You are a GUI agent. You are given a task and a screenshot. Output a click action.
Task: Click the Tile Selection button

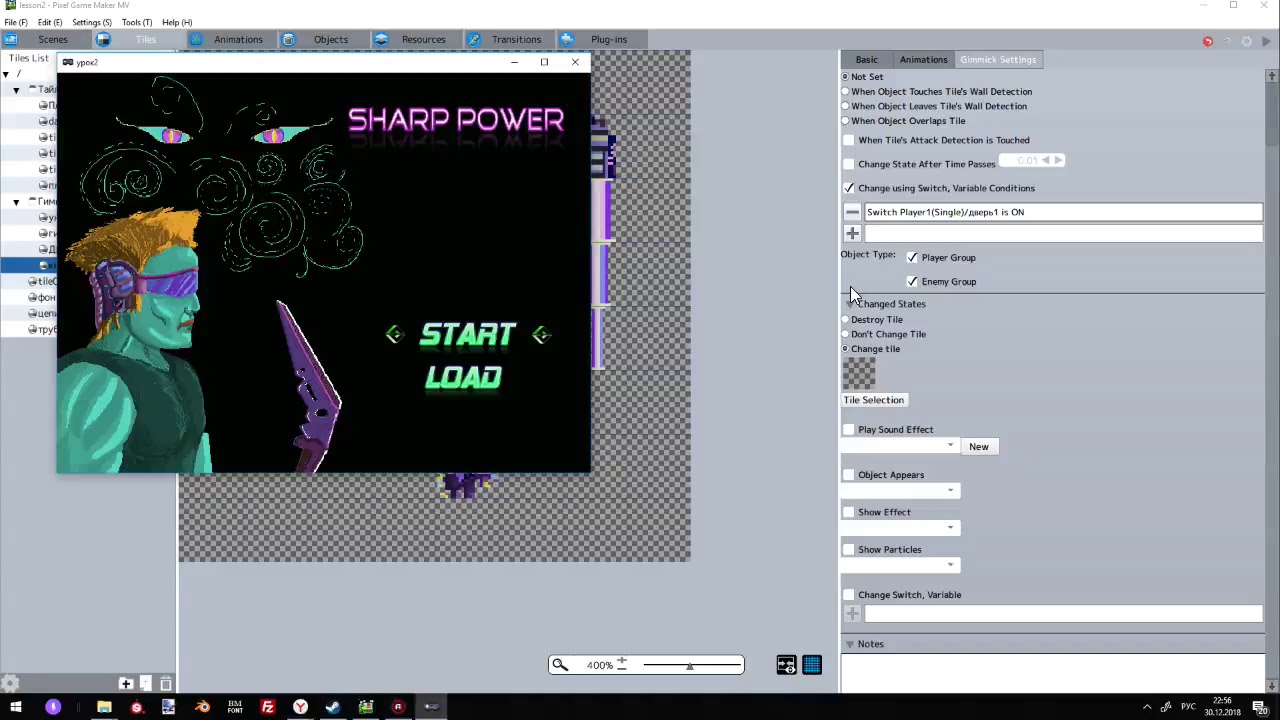[873, 400]
